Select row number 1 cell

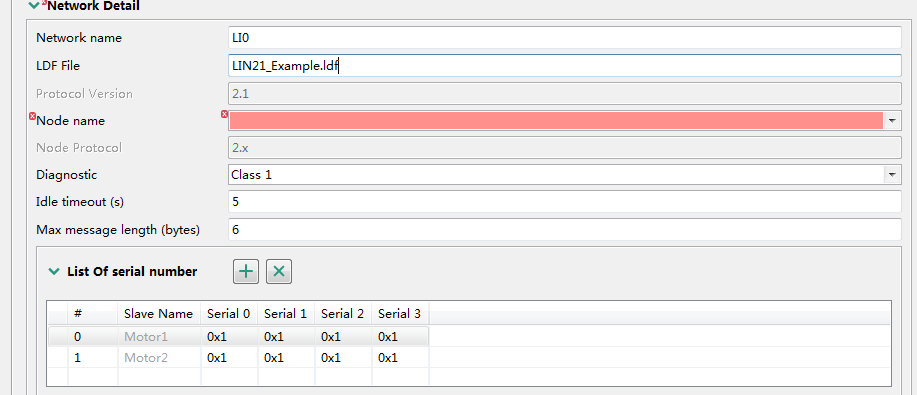click(92, 358)
